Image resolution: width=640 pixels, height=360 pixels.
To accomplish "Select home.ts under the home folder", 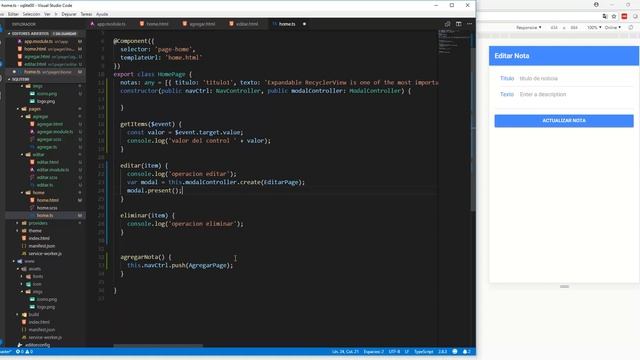I will [45, 216].
